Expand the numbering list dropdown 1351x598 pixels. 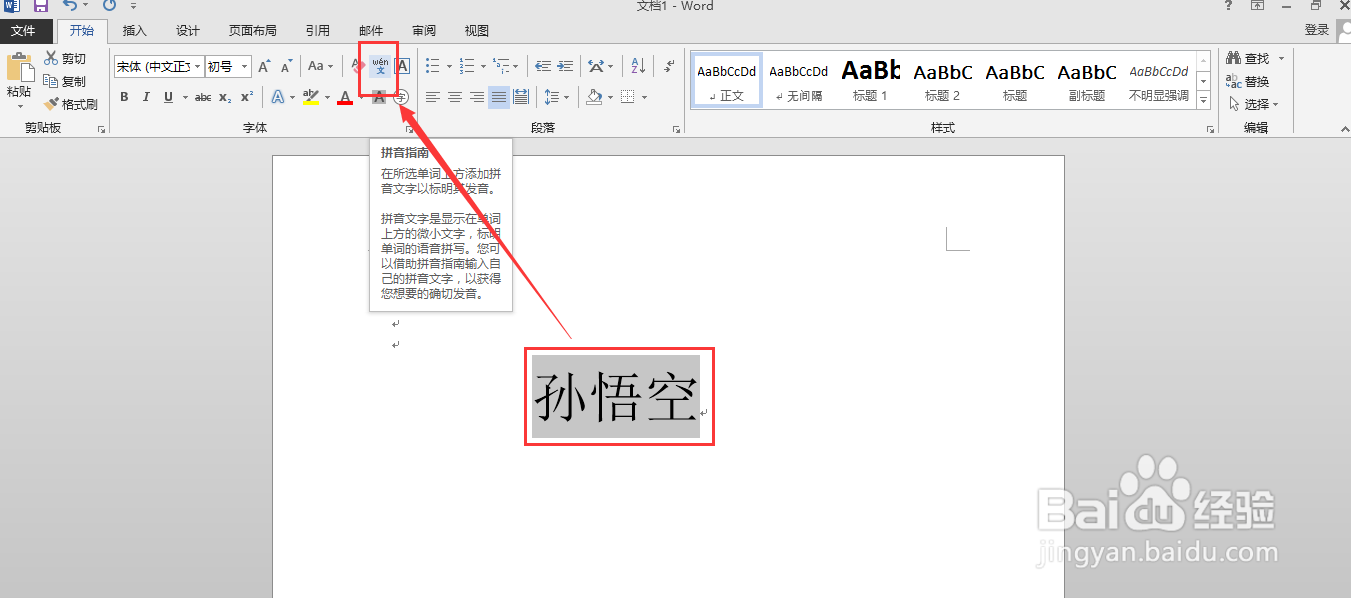(x=483, y=67)
